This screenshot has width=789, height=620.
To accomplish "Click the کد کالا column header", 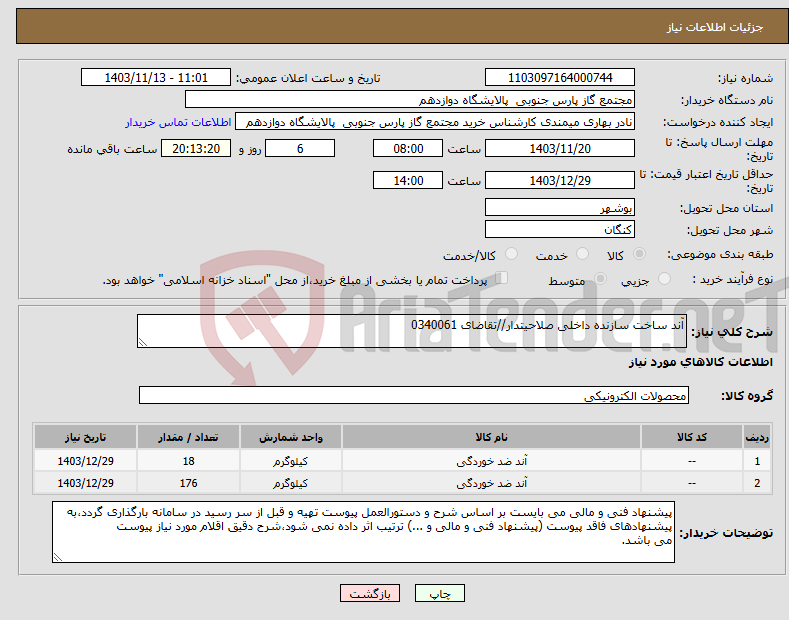I will tap(692, 437).
